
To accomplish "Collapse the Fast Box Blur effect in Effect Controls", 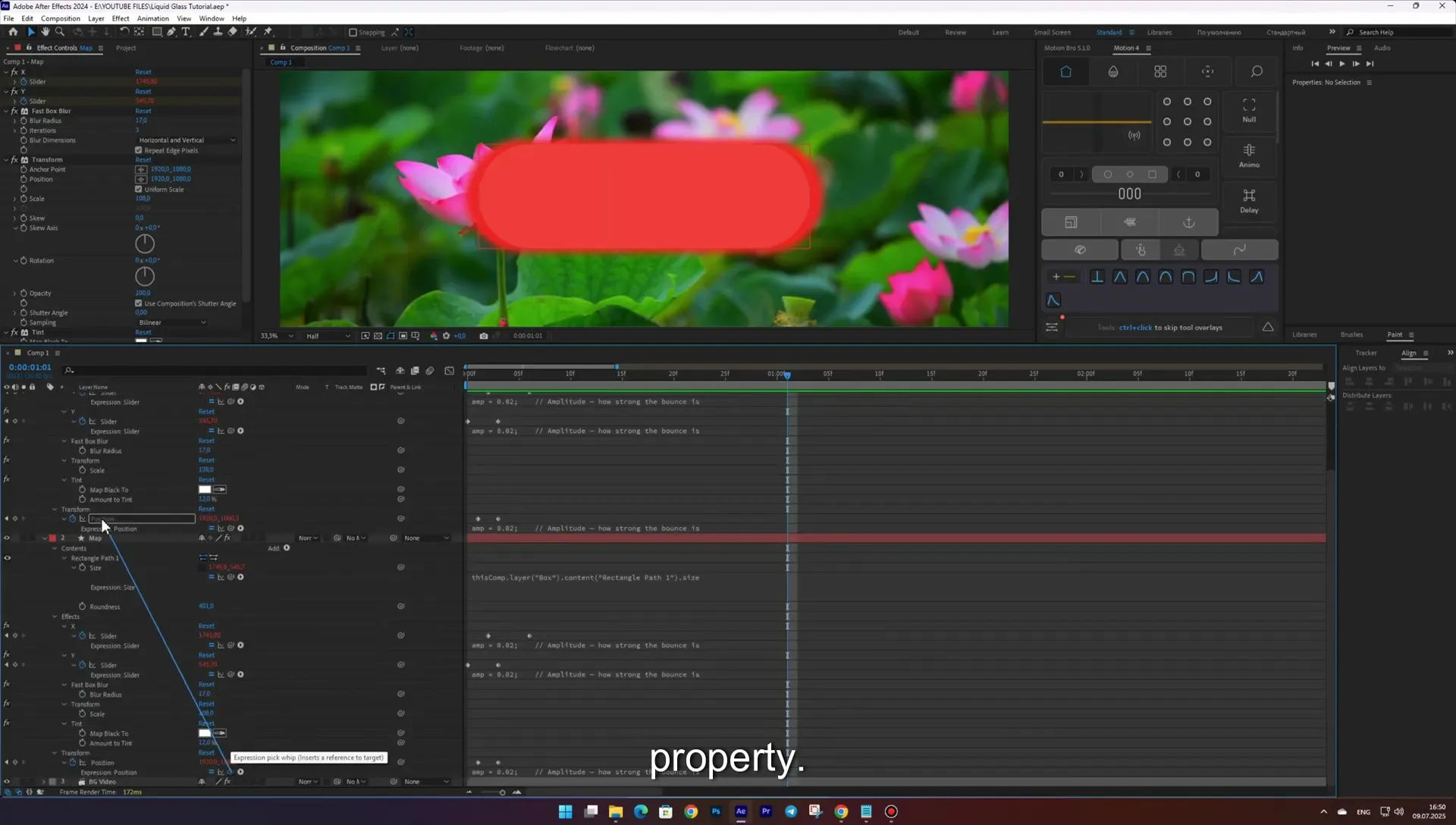I will 6,111.
